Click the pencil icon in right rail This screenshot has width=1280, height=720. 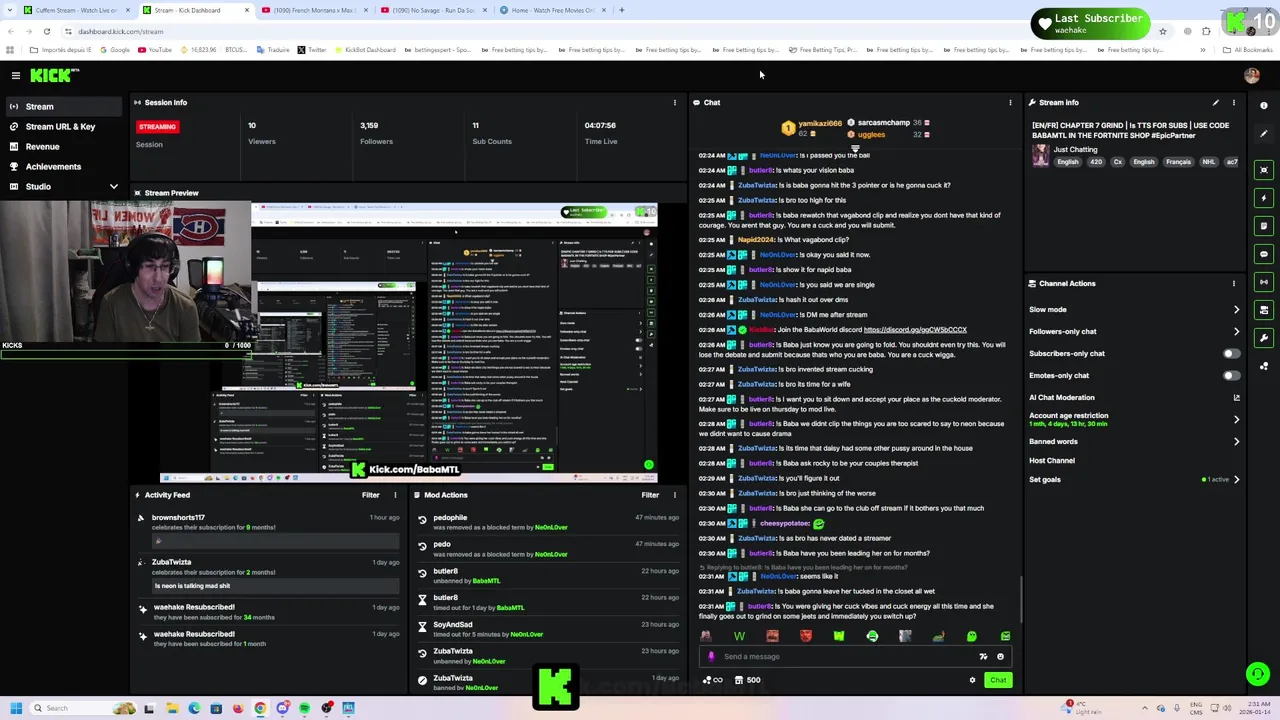point(1264,134)
